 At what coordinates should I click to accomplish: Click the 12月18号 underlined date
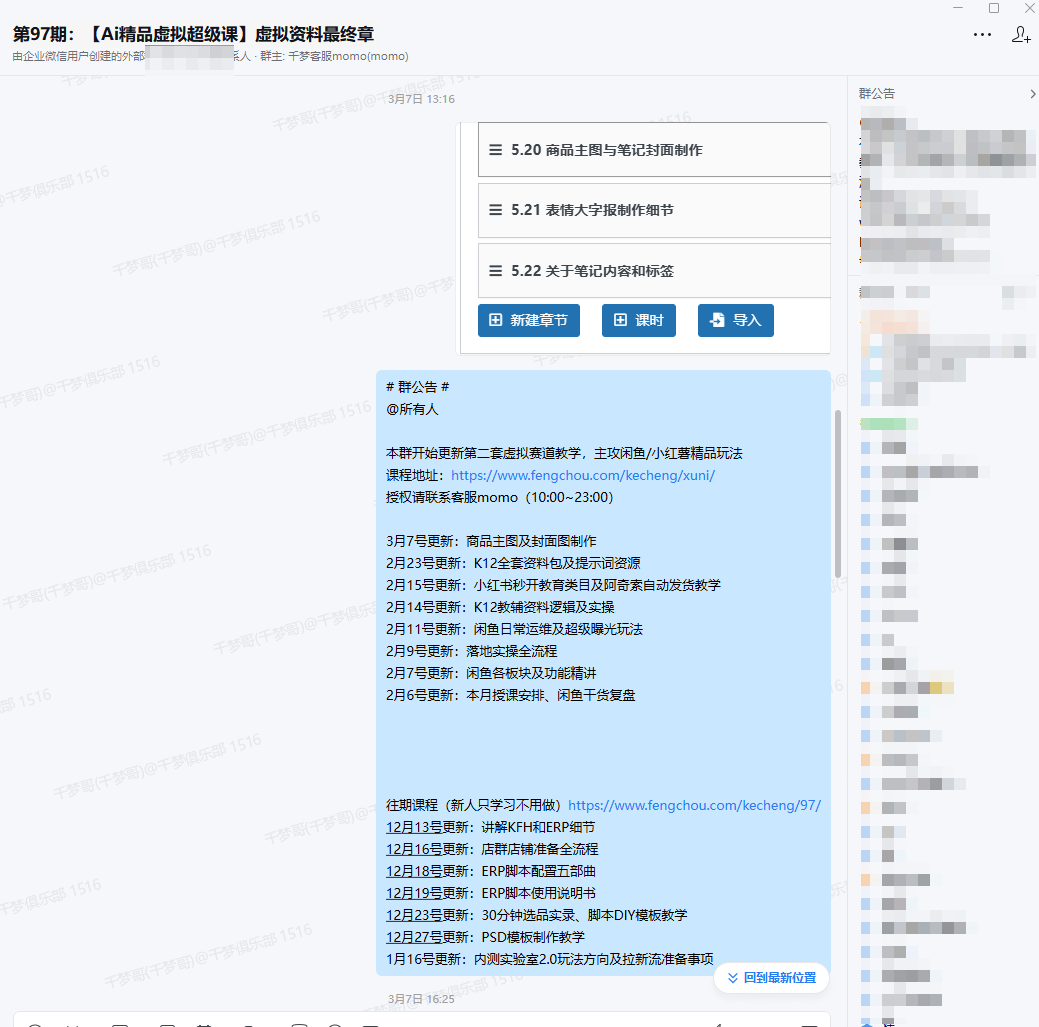pyautogui.click(x=414, y=871)
